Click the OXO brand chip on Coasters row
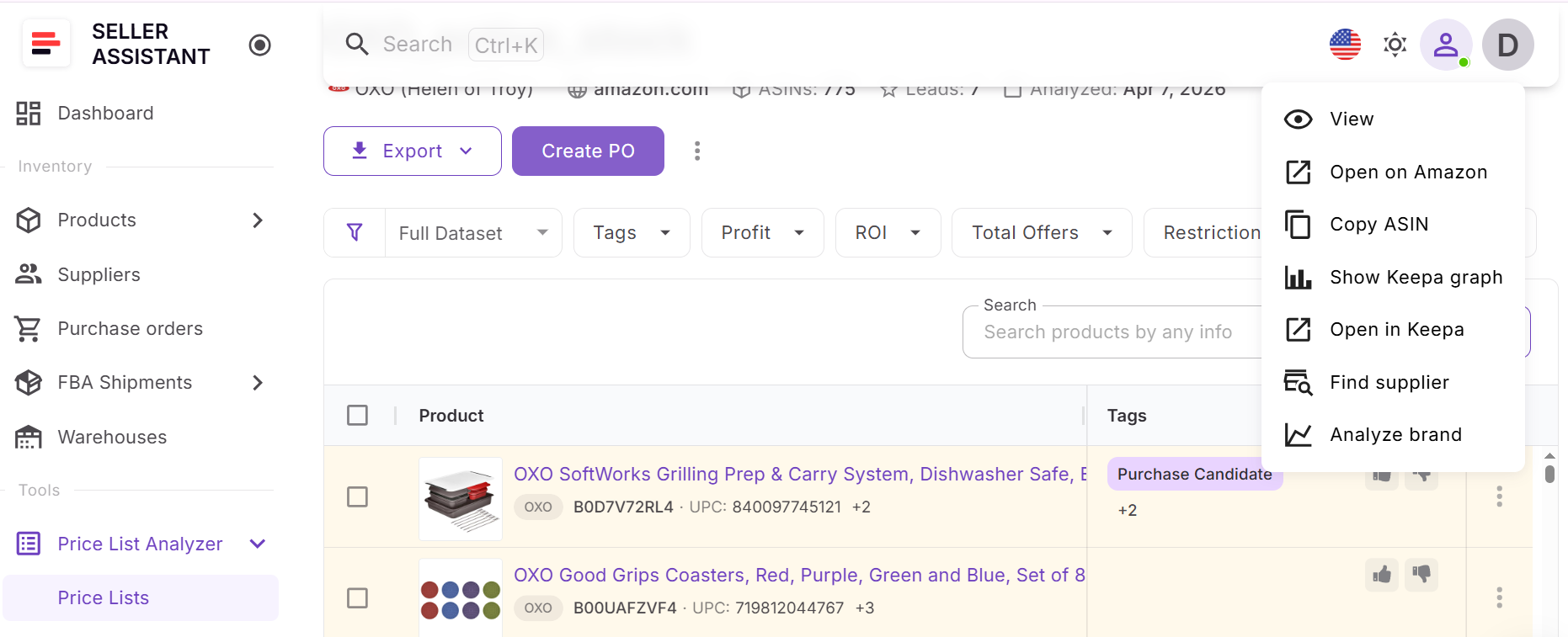This screenshot has height=637, width=1568. coord(538,608)
